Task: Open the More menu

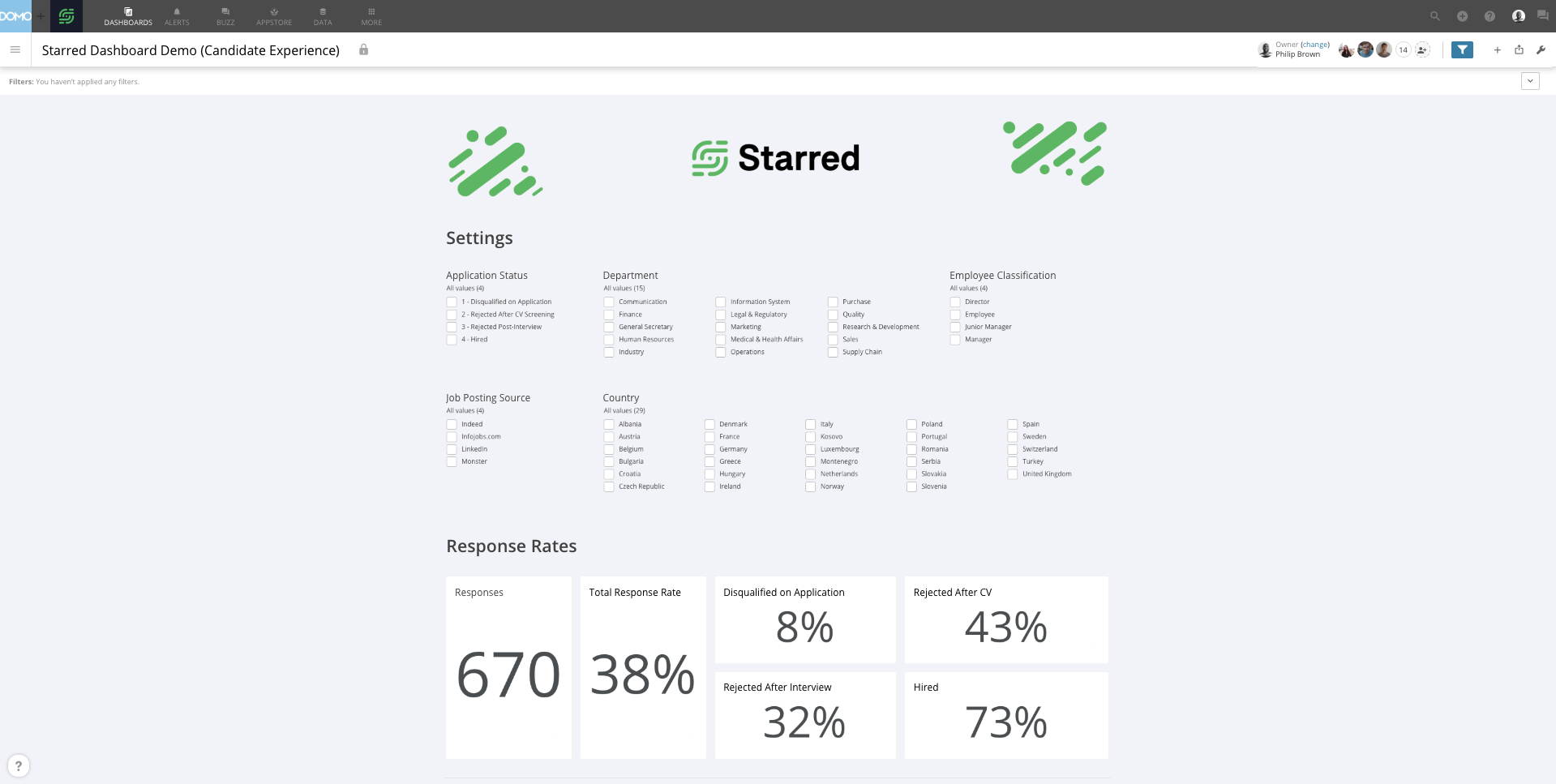Action: point(371,16)
